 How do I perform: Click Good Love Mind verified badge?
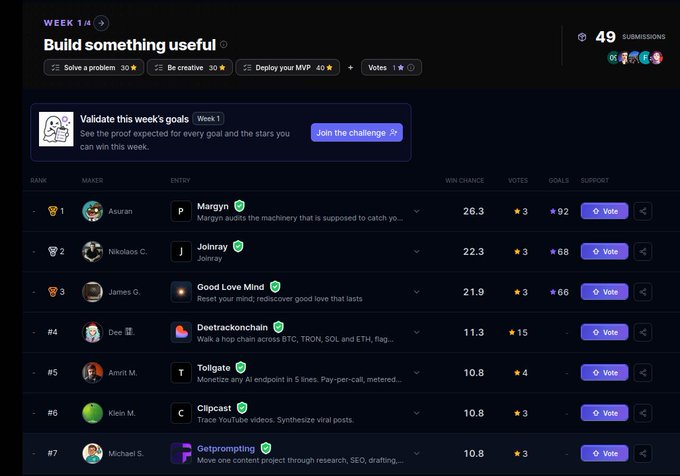tap(275, 287)
